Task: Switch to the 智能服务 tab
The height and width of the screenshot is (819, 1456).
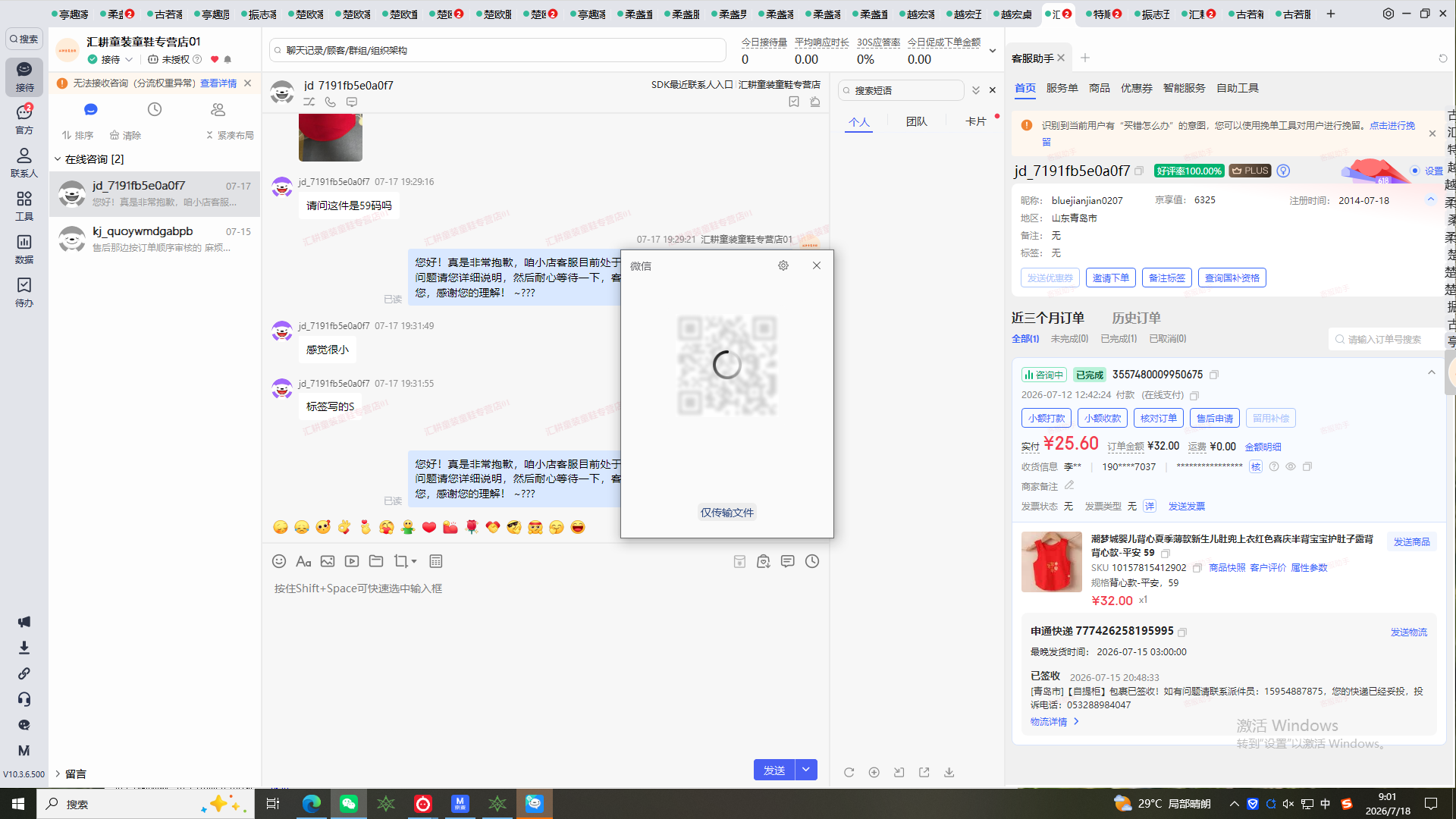Action: click(x=1184, y=88)
